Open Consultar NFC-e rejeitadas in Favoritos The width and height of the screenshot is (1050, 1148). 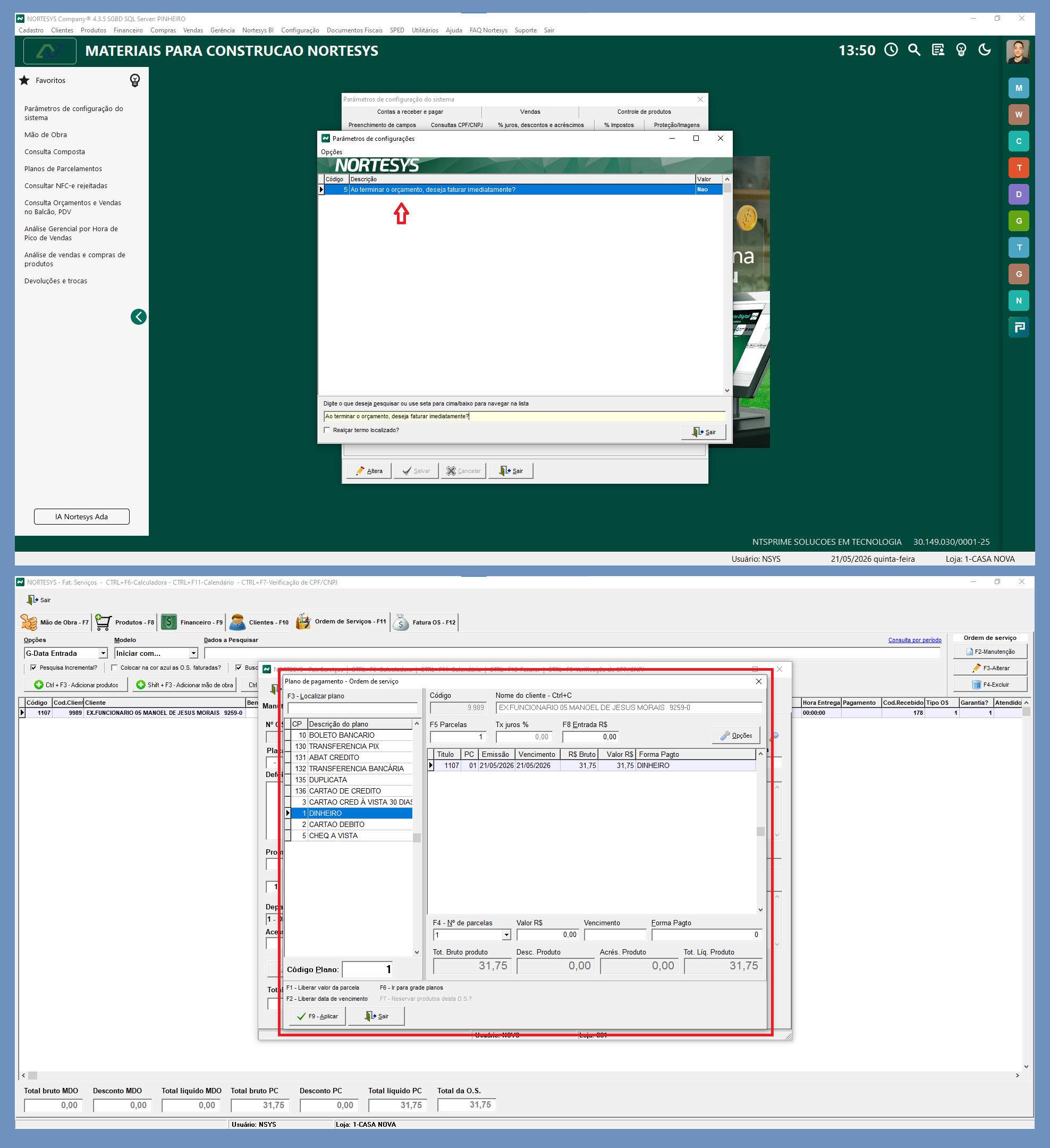(x=66, y=186)
